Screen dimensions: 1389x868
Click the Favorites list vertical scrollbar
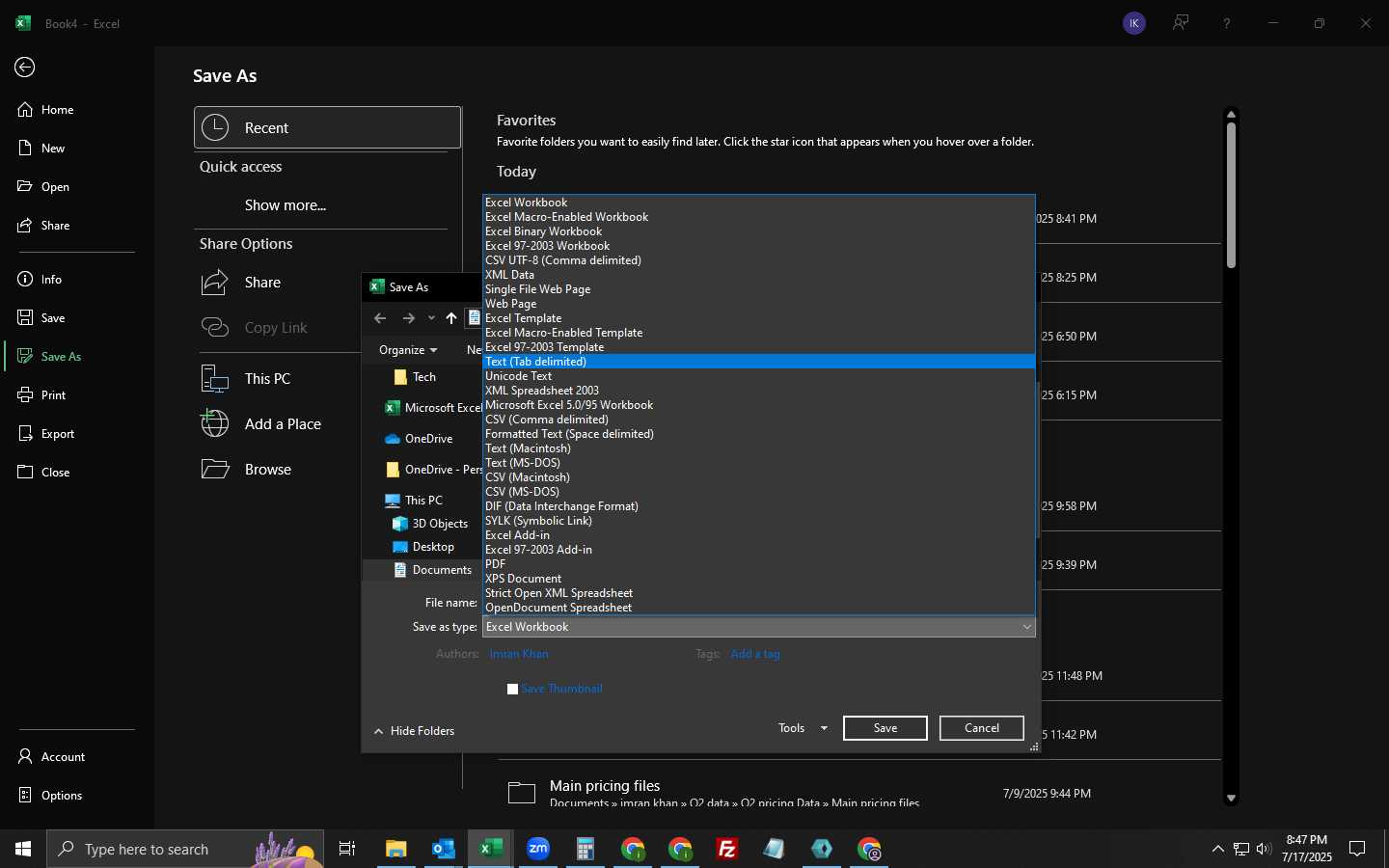[x=1231, y=195]
